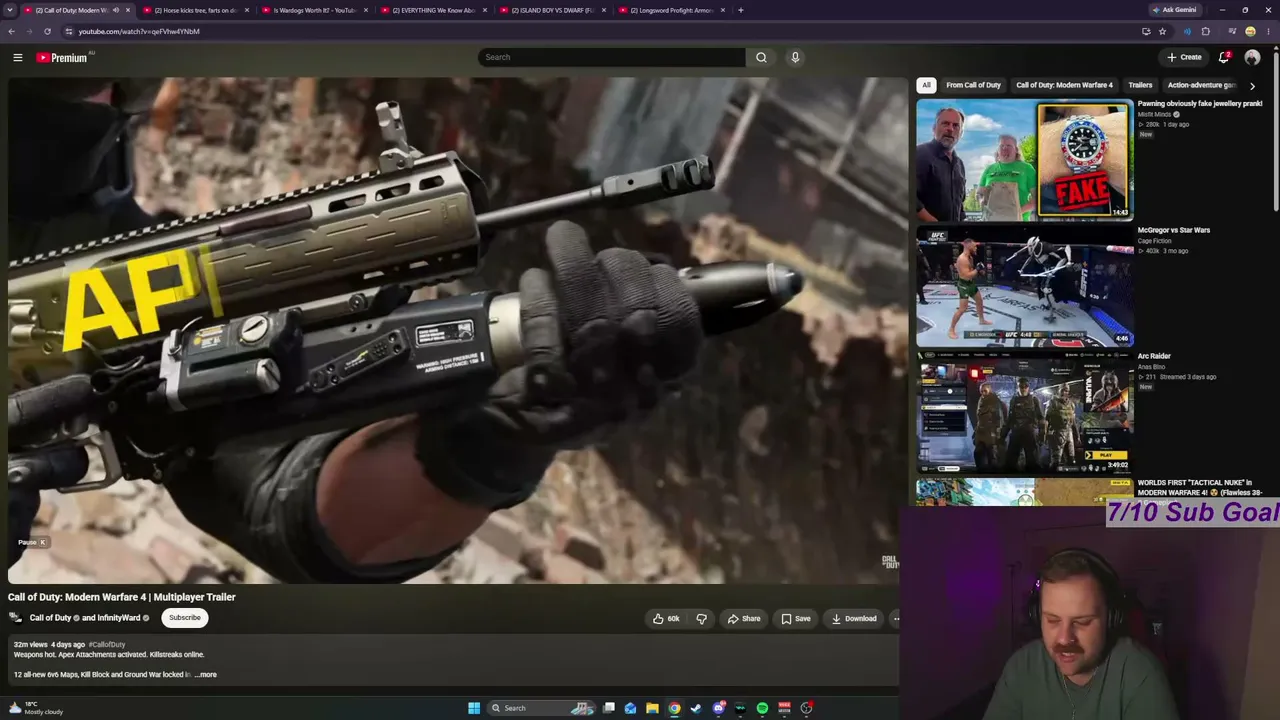Open the YouTube account avatar menu
The width and height of the screenshot is (1280, 720).
[x=1252, y=57]
